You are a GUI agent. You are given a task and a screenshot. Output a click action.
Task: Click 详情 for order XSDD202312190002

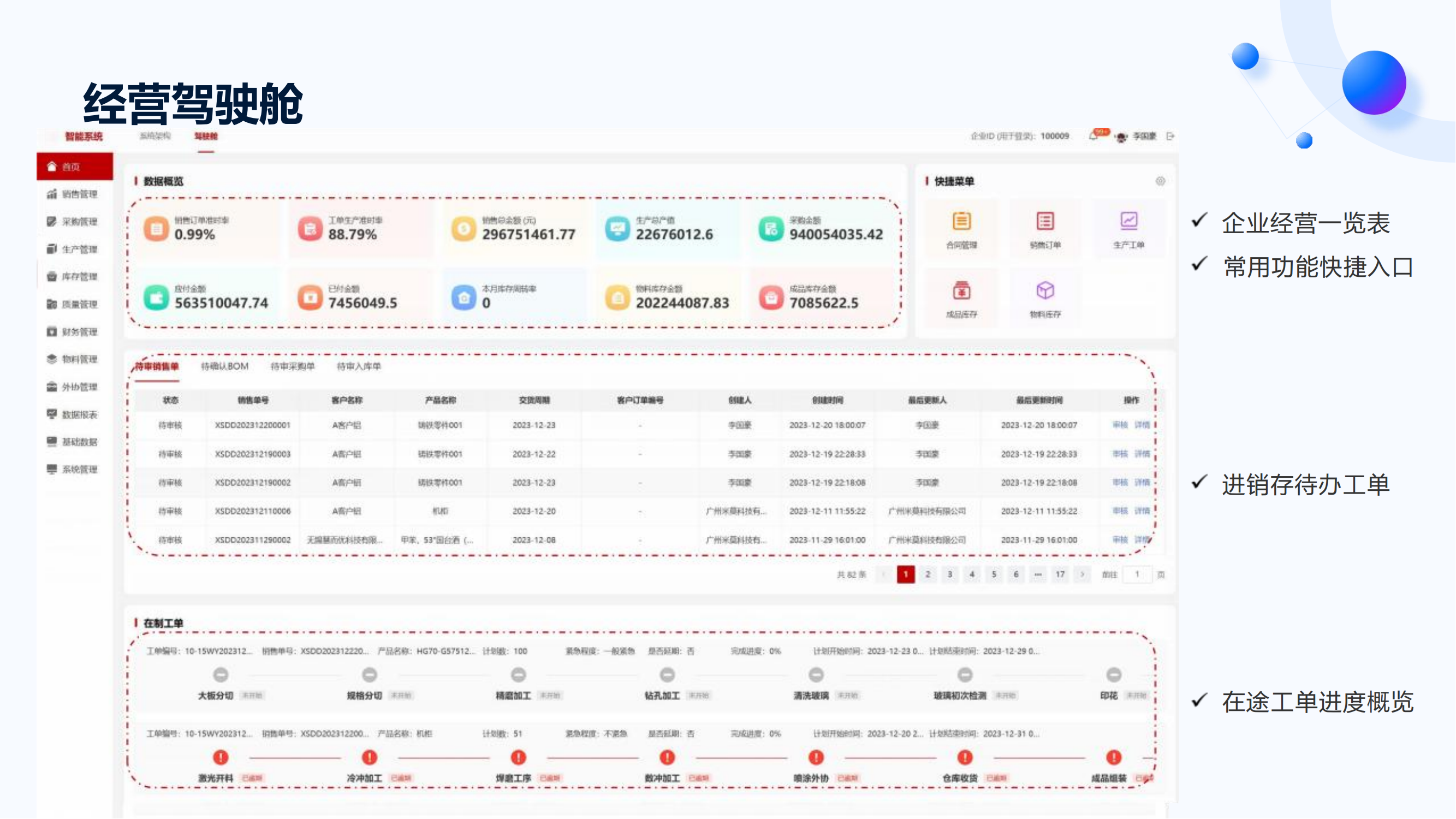(1142, 483)
